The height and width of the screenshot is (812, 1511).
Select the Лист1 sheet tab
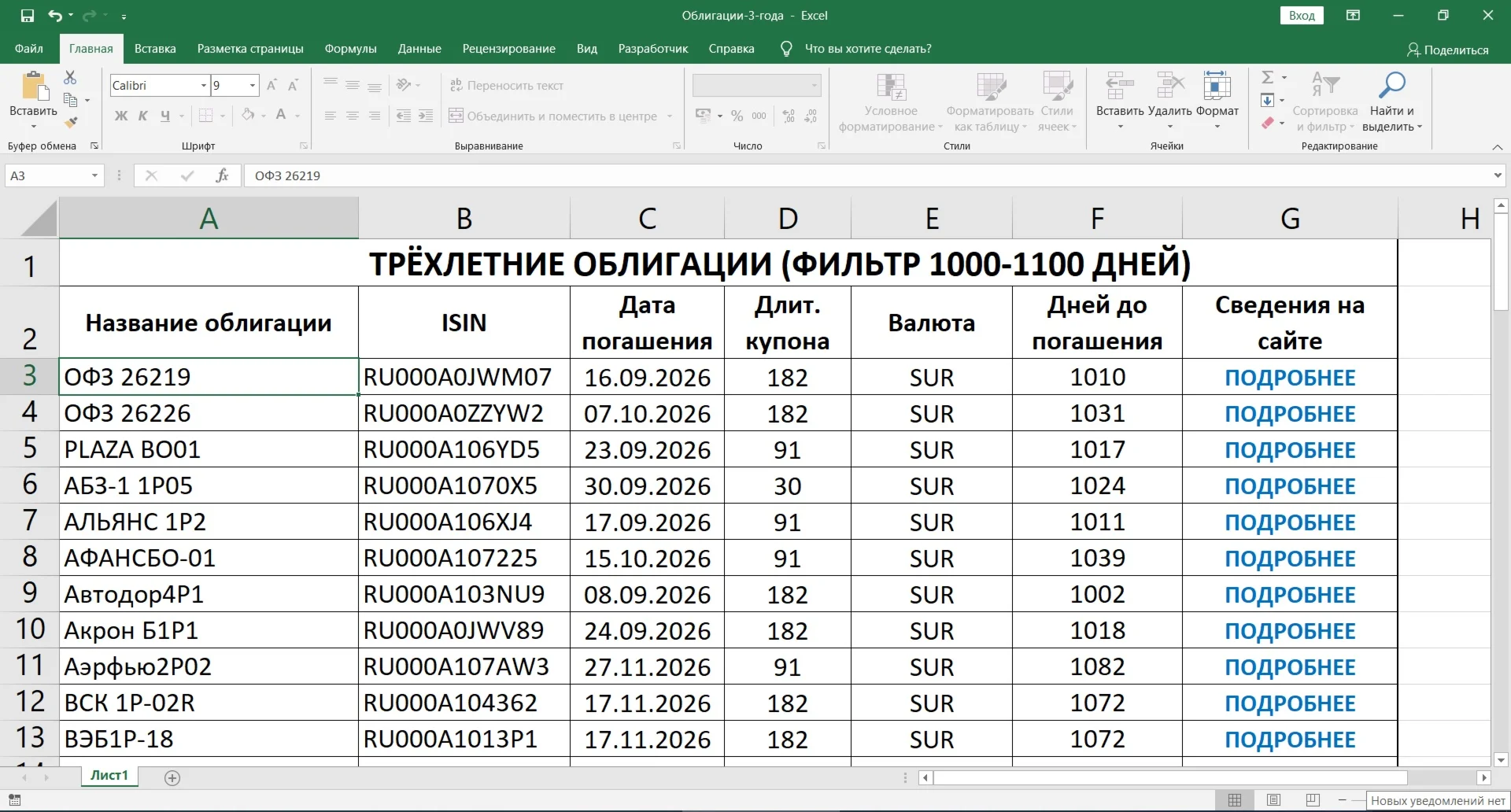(109, 775)
